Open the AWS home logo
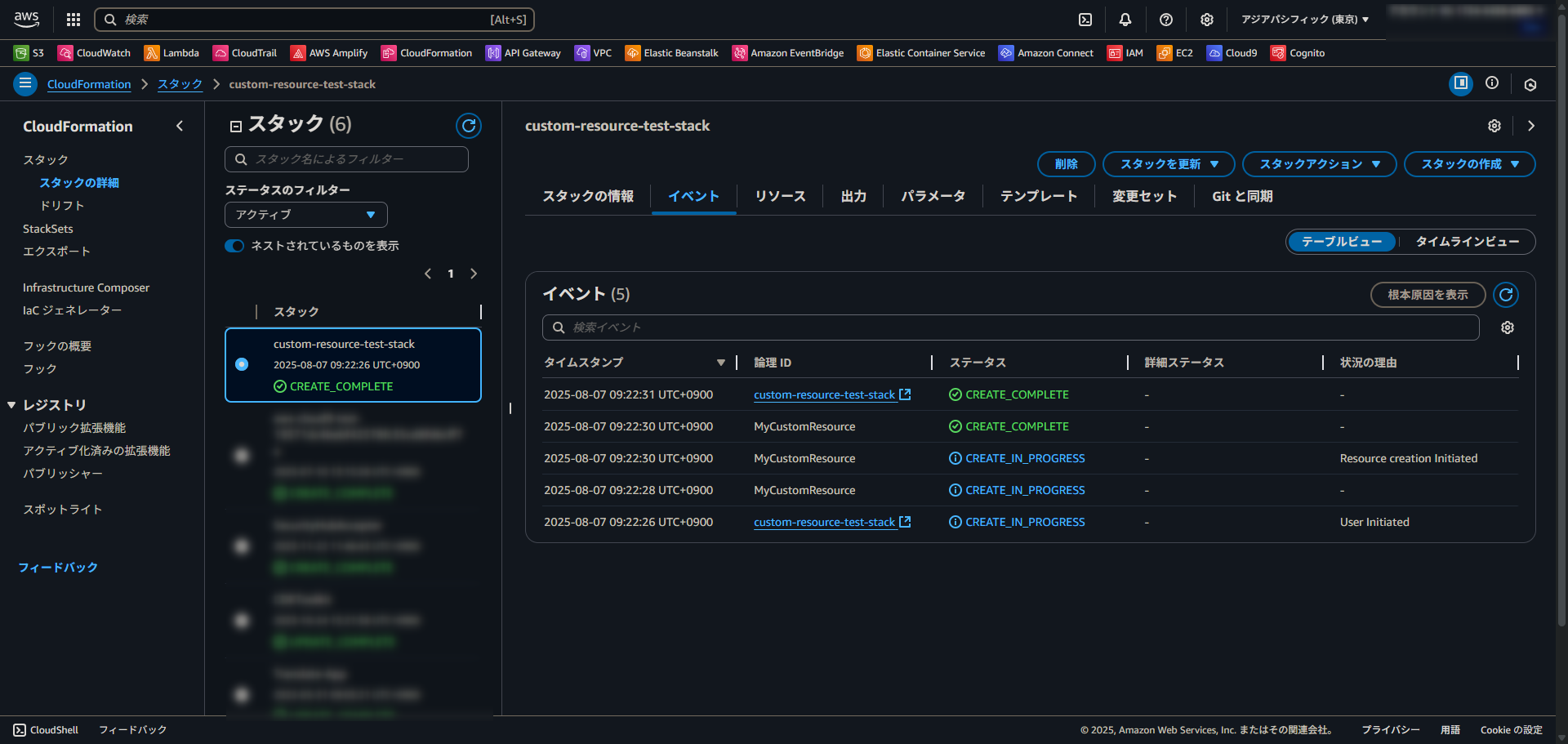 [26, 19]
